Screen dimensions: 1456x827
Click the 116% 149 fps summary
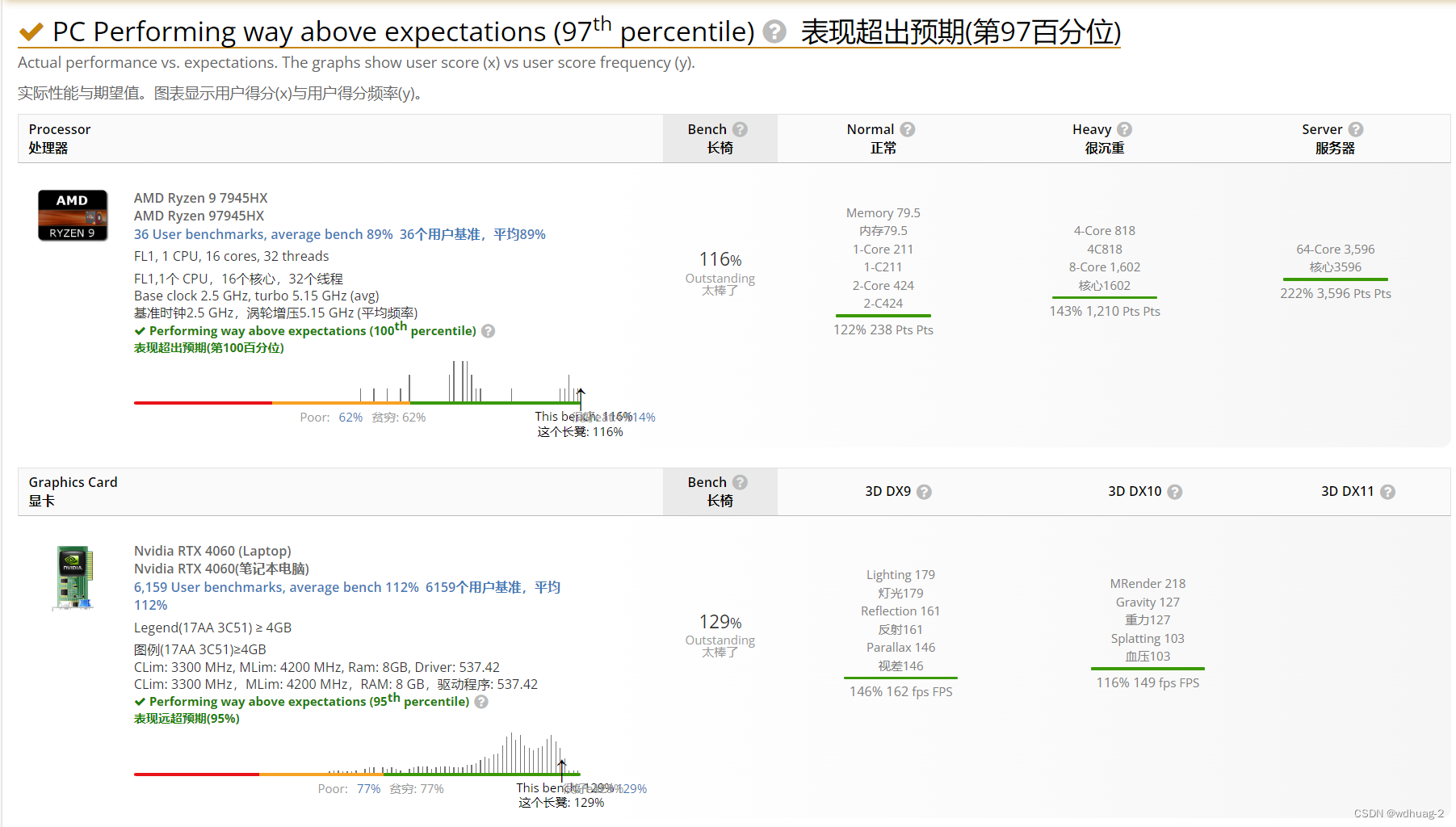(x=1148, y=682)
